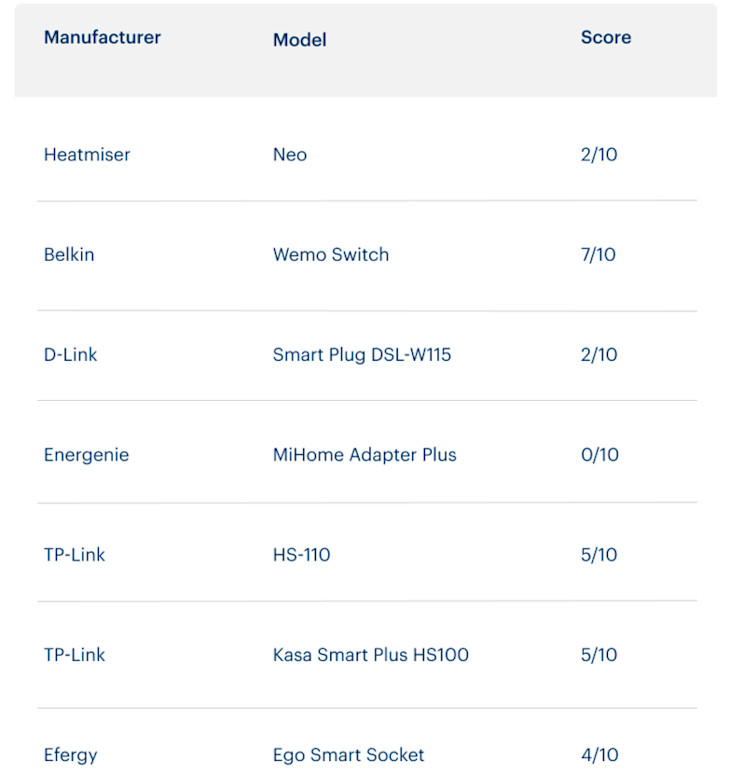Screen dimensions: 730x771
Task: Select the D-Link manufacturer cell
Action: (x=70, y=355)
